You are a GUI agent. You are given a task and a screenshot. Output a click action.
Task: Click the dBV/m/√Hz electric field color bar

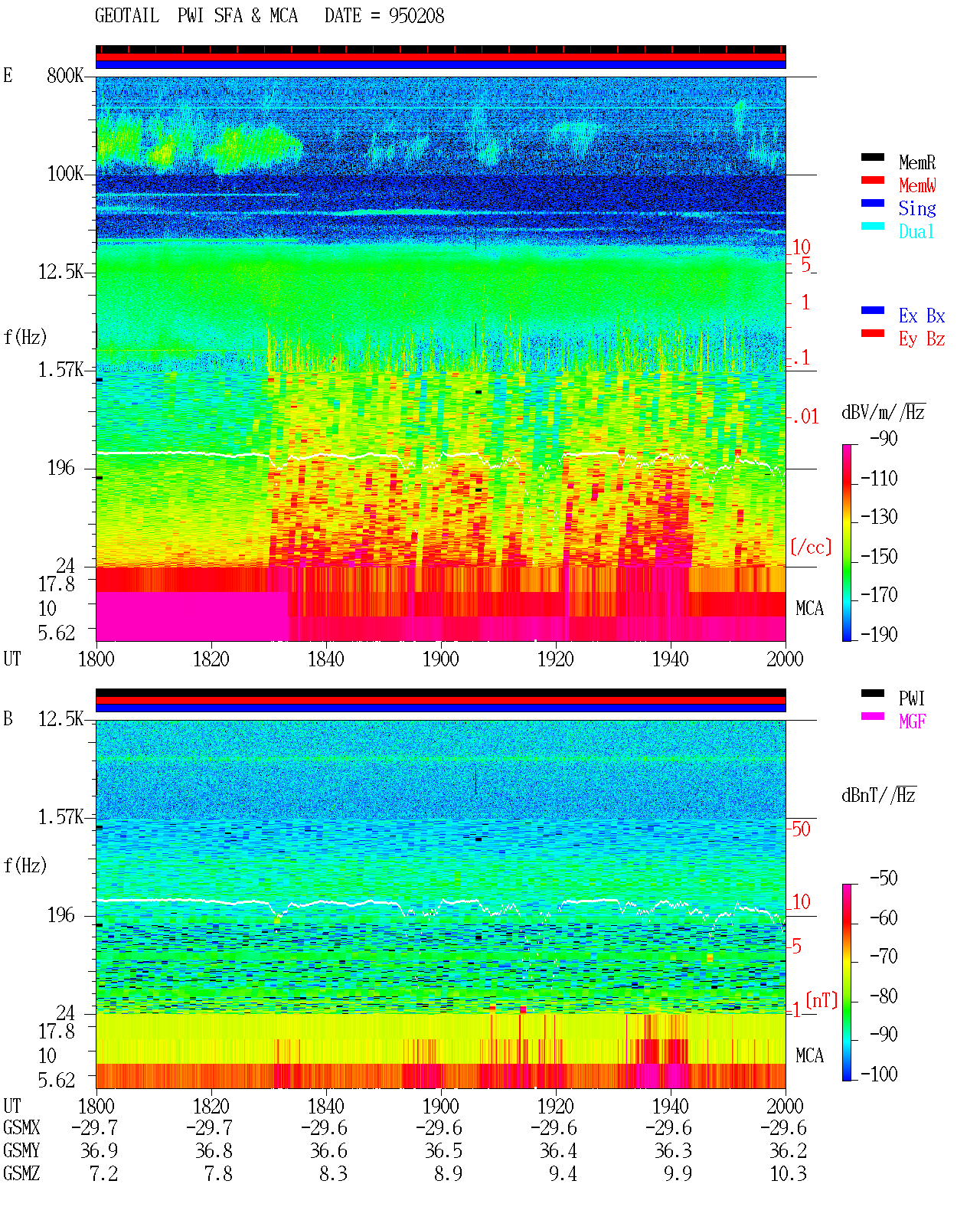(847, 542)
